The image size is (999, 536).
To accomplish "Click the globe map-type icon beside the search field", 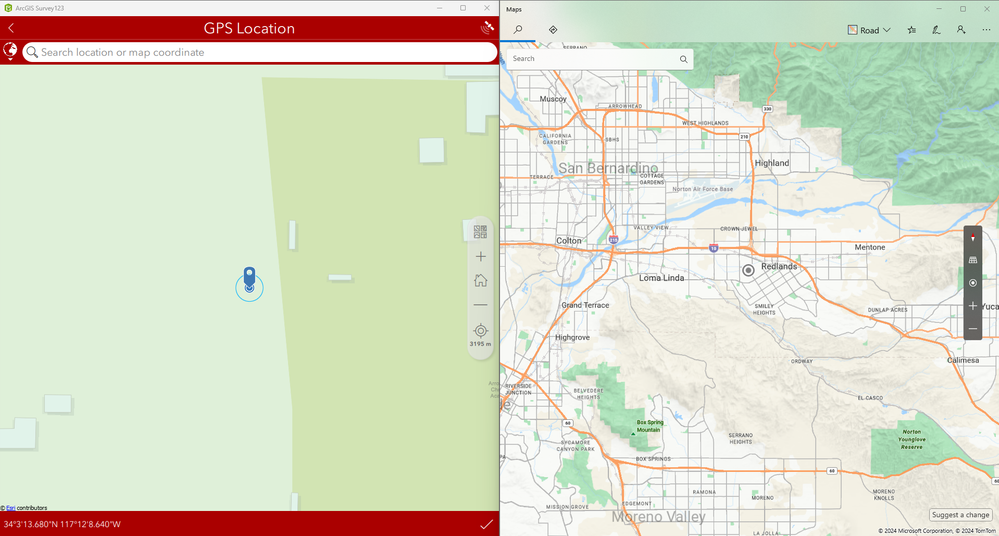I will tap(10, 52).
